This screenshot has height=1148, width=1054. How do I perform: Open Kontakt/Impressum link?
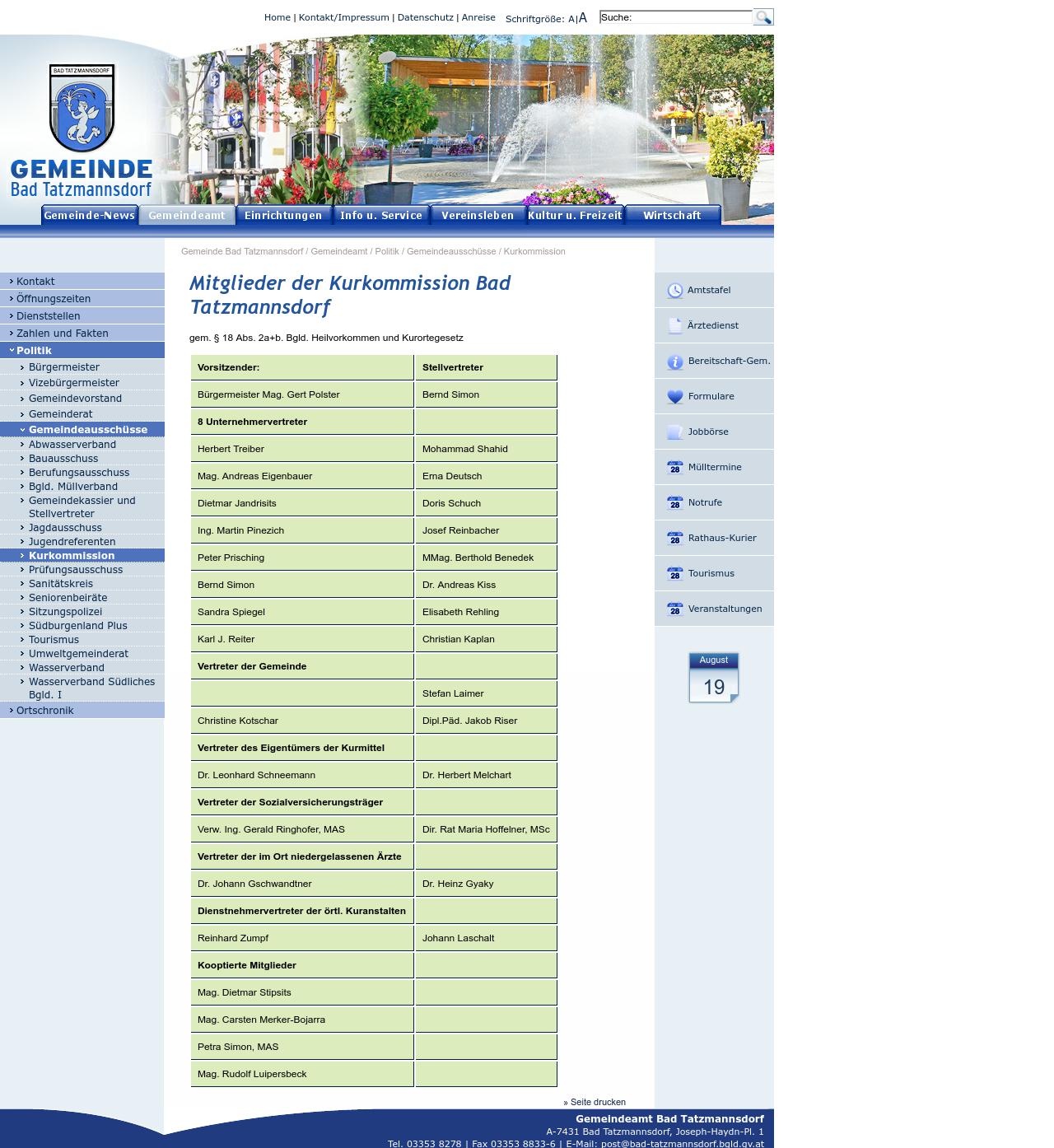[x=344, y=17]
